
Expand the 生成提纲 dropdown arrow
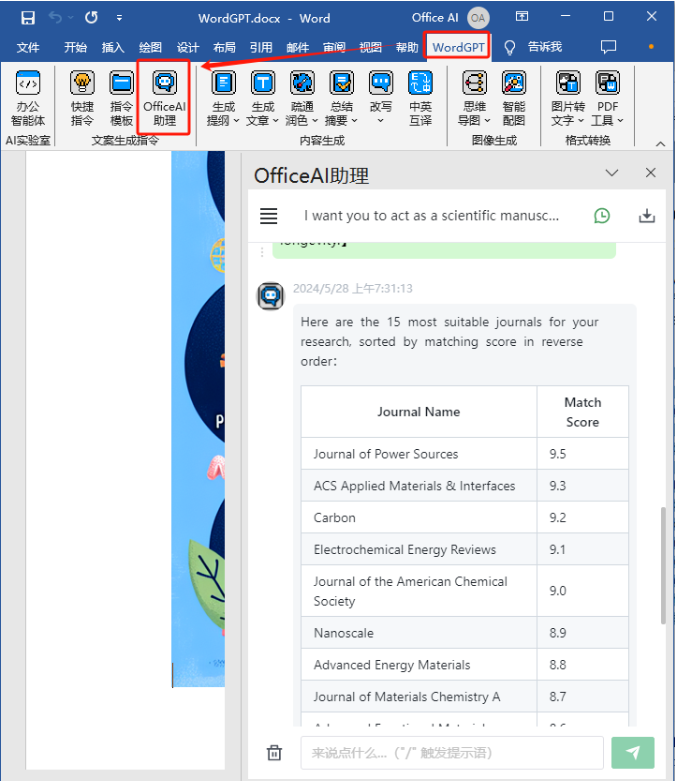point(236,121)
